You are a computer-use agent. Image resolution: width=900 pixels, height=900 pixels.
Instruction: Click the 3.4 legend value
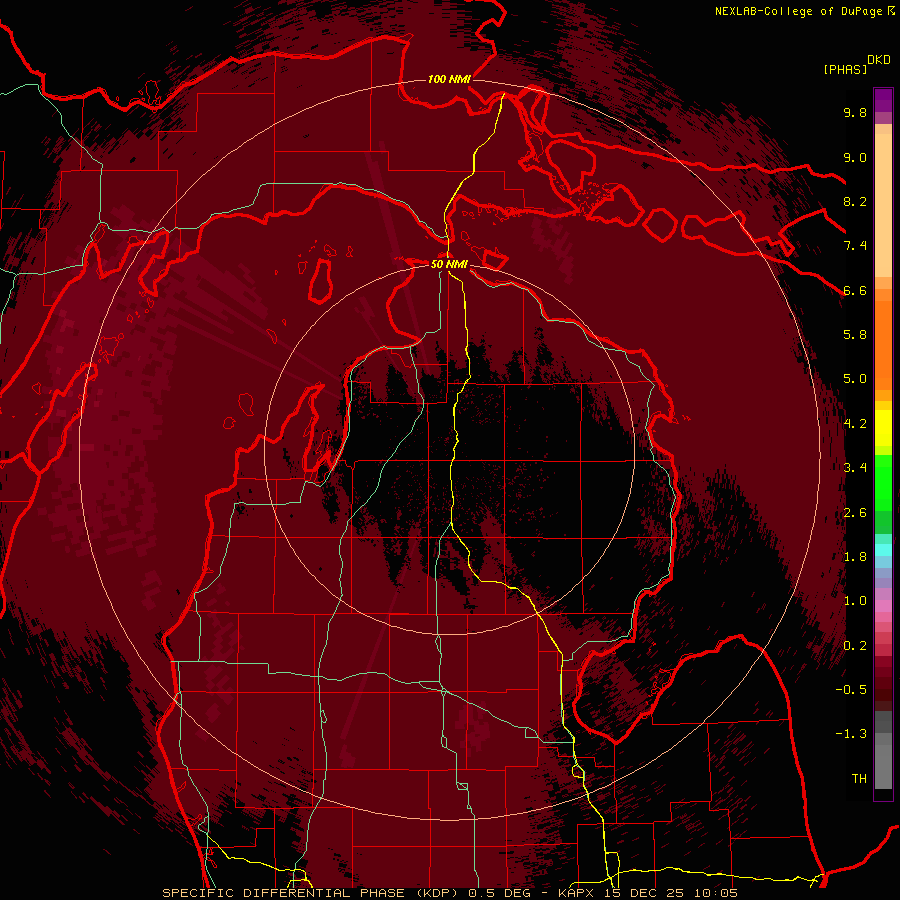(x=855, y=468)
